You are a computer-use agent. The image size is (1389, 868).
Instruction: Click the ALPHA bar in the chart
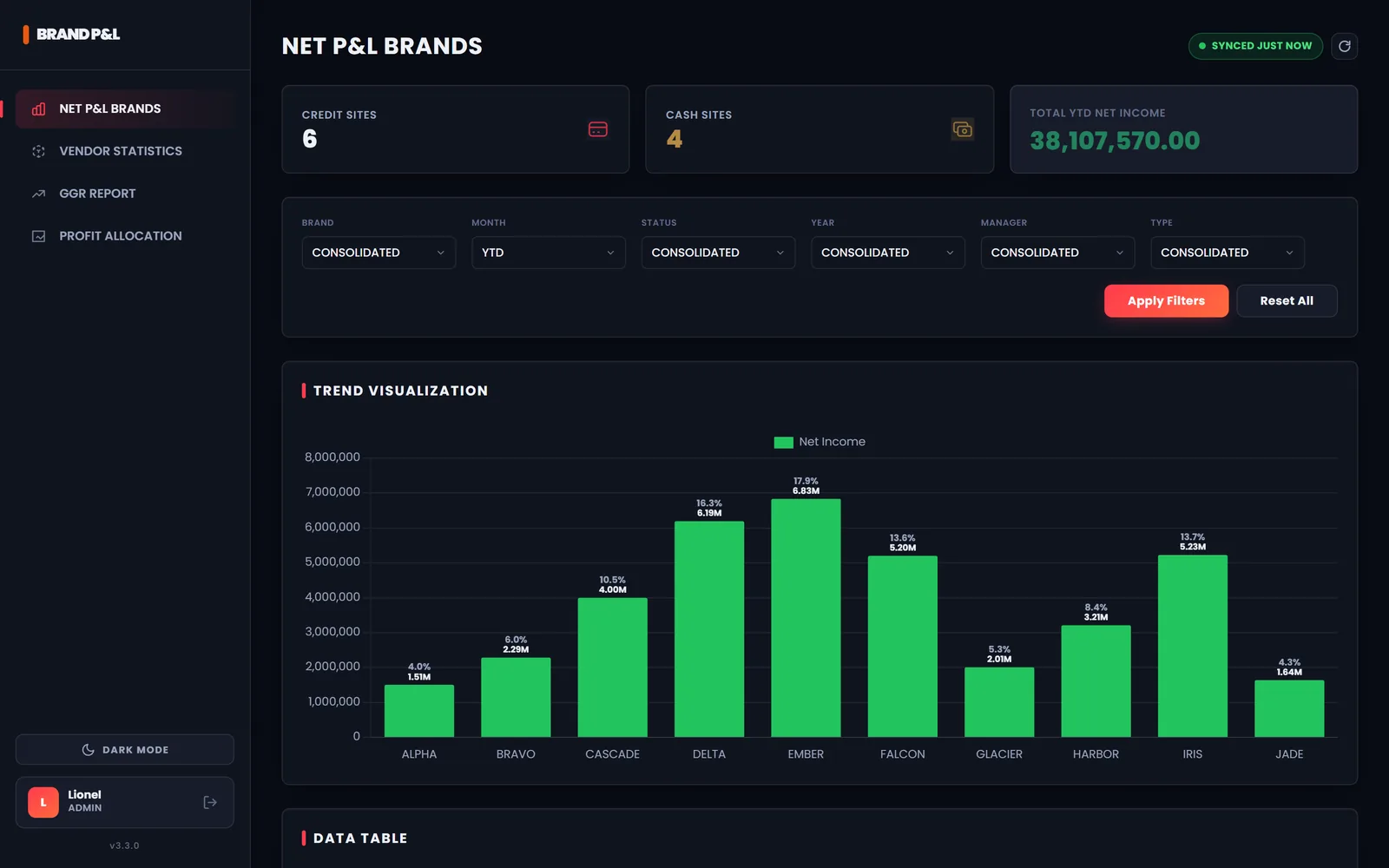pos(419,711)
